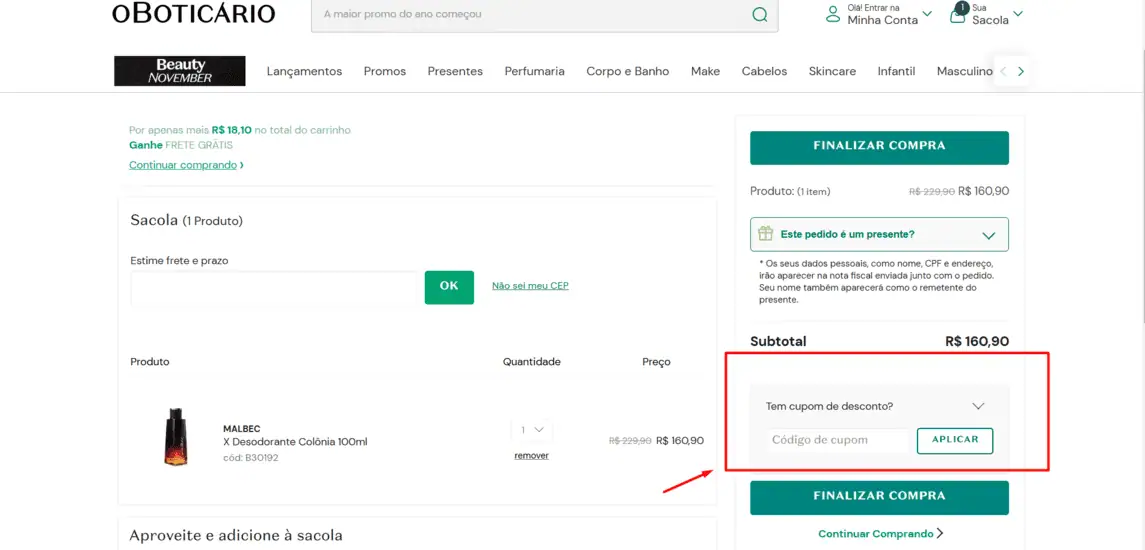1145x550 pixels.
Task: Open the shopping bag icon
Action: (957, 14)
